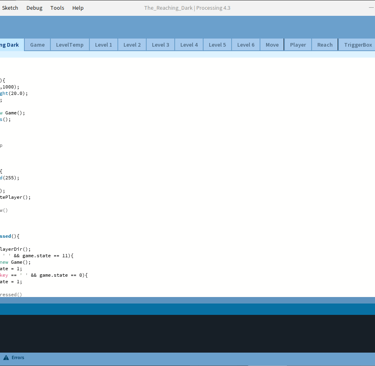Open the Help menu
375x366 pixels.
click(x=78, y=8)
